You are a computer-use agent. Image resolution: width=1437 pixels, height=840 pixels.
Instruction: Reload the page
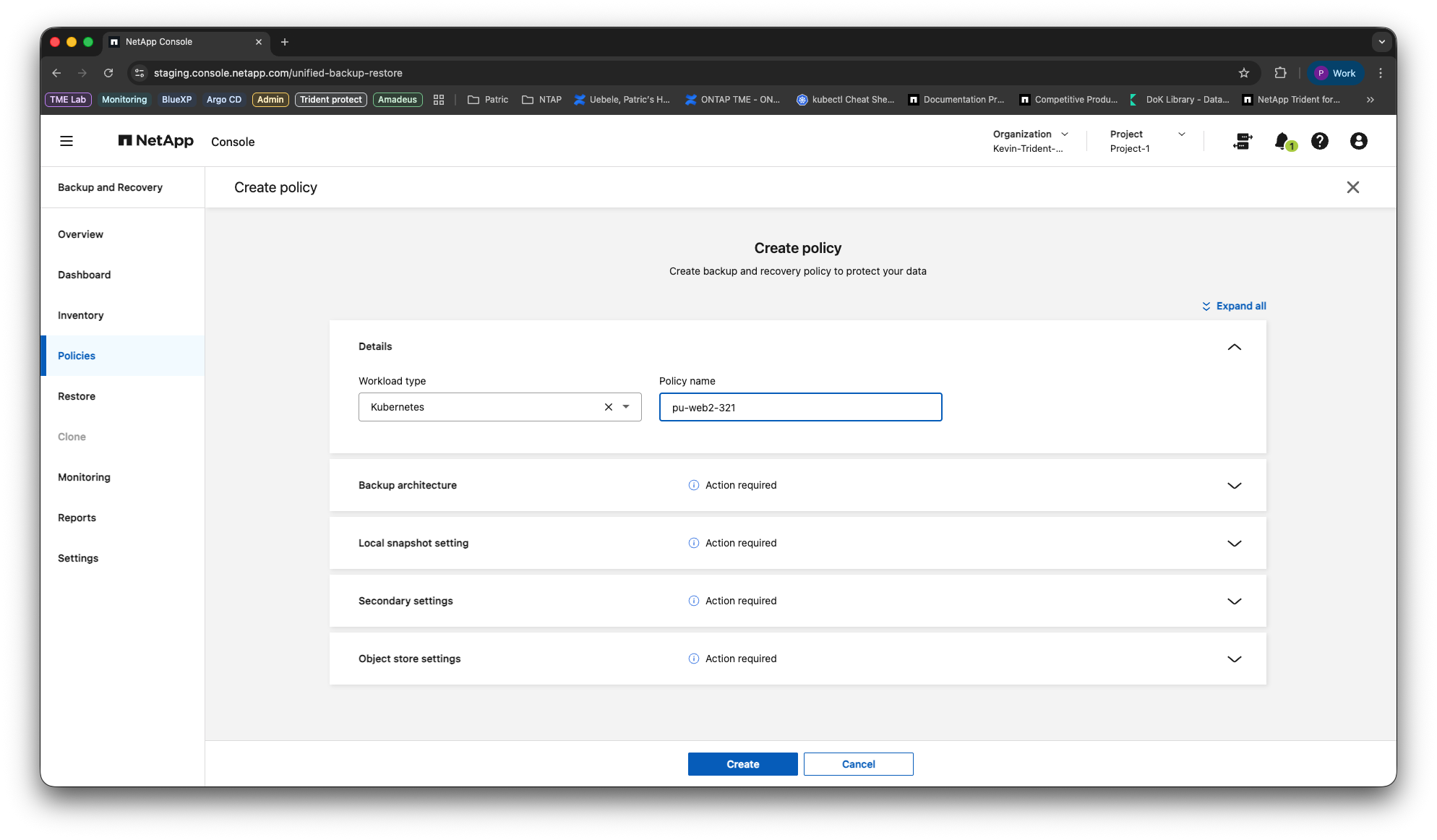coord(108,73)
